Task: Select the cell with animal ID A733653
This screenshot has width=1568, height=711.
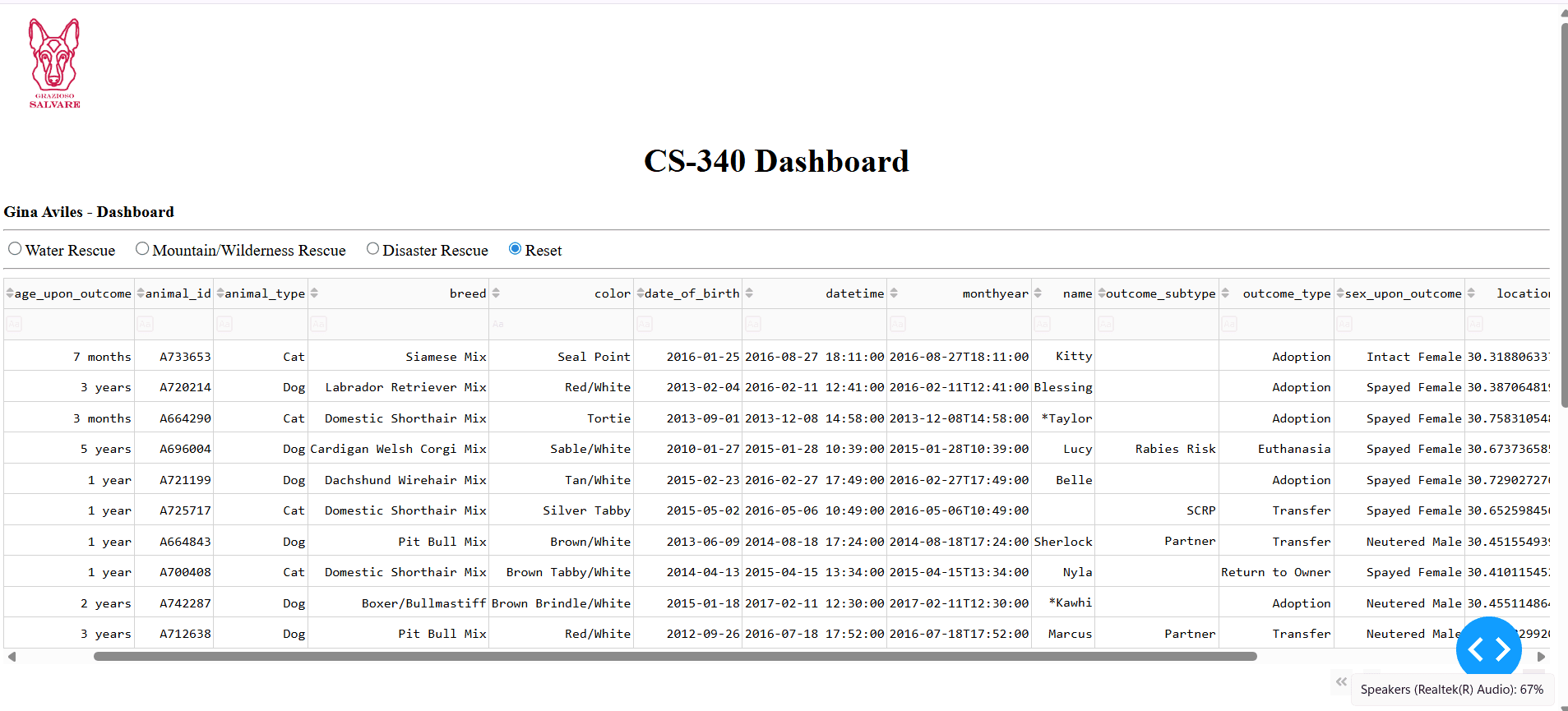Action: (x=174, y=356)
